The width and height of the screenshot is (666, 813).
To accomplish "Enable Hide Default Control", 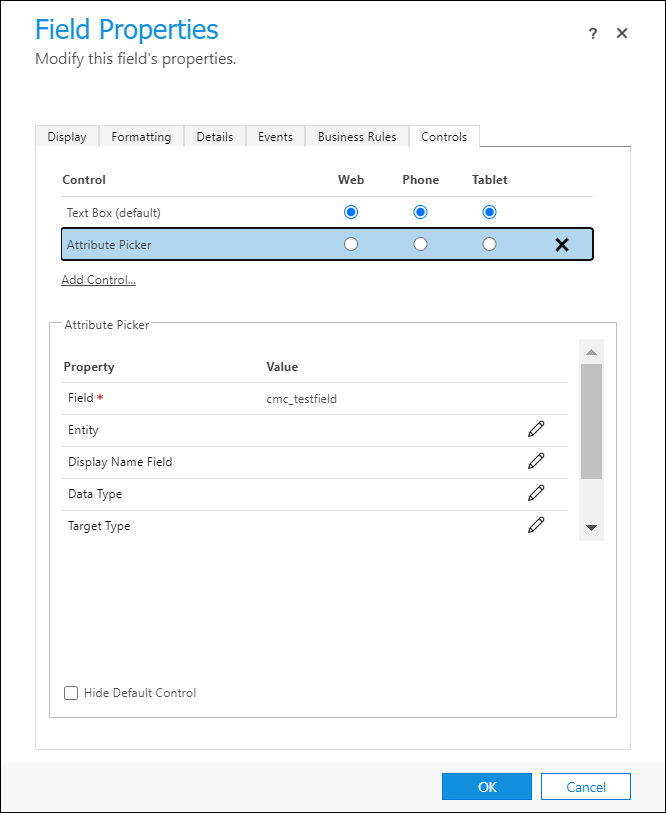I will [71, 693].
